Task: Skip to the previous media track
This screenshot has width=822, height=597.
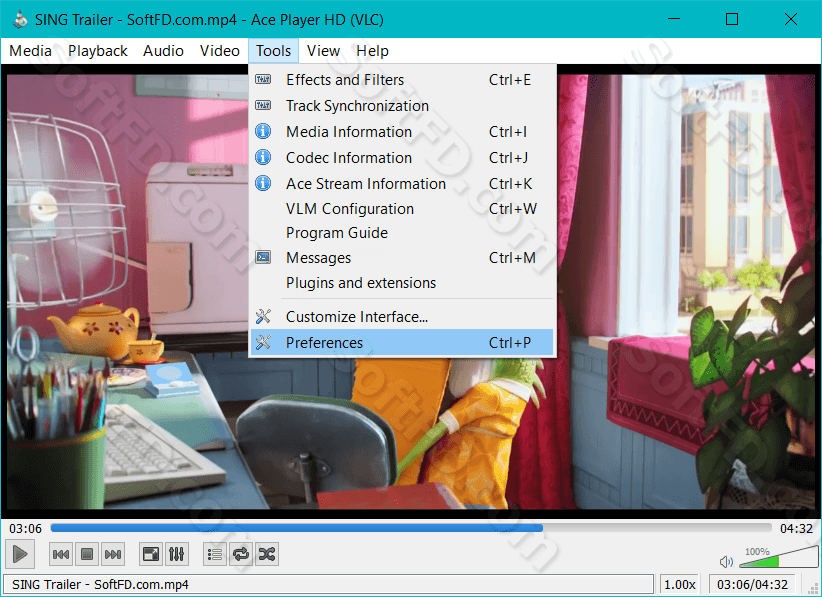Action: 61,554
